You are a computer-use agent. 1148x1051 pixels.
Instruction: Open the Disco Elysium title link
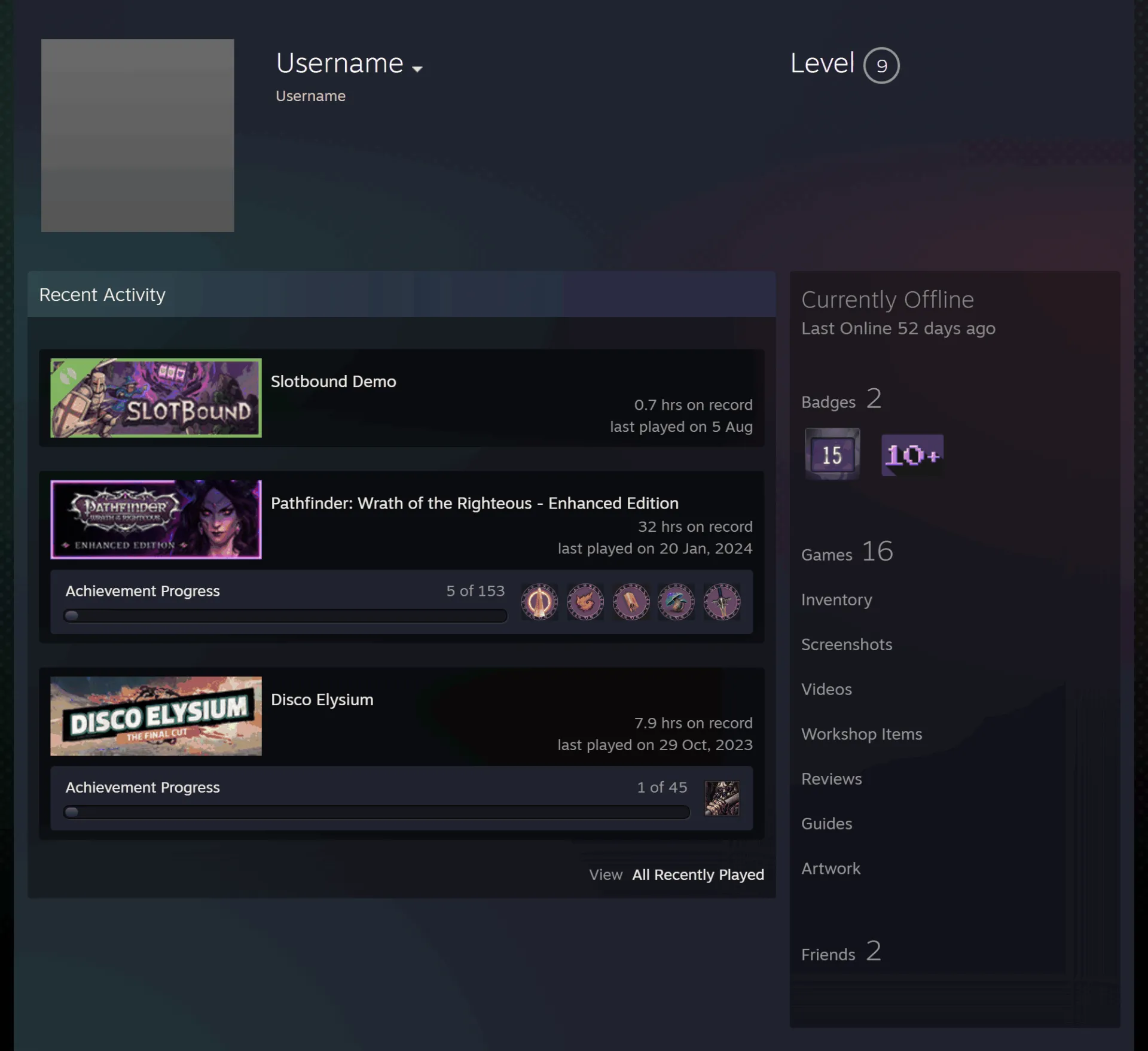click(322, 700)
